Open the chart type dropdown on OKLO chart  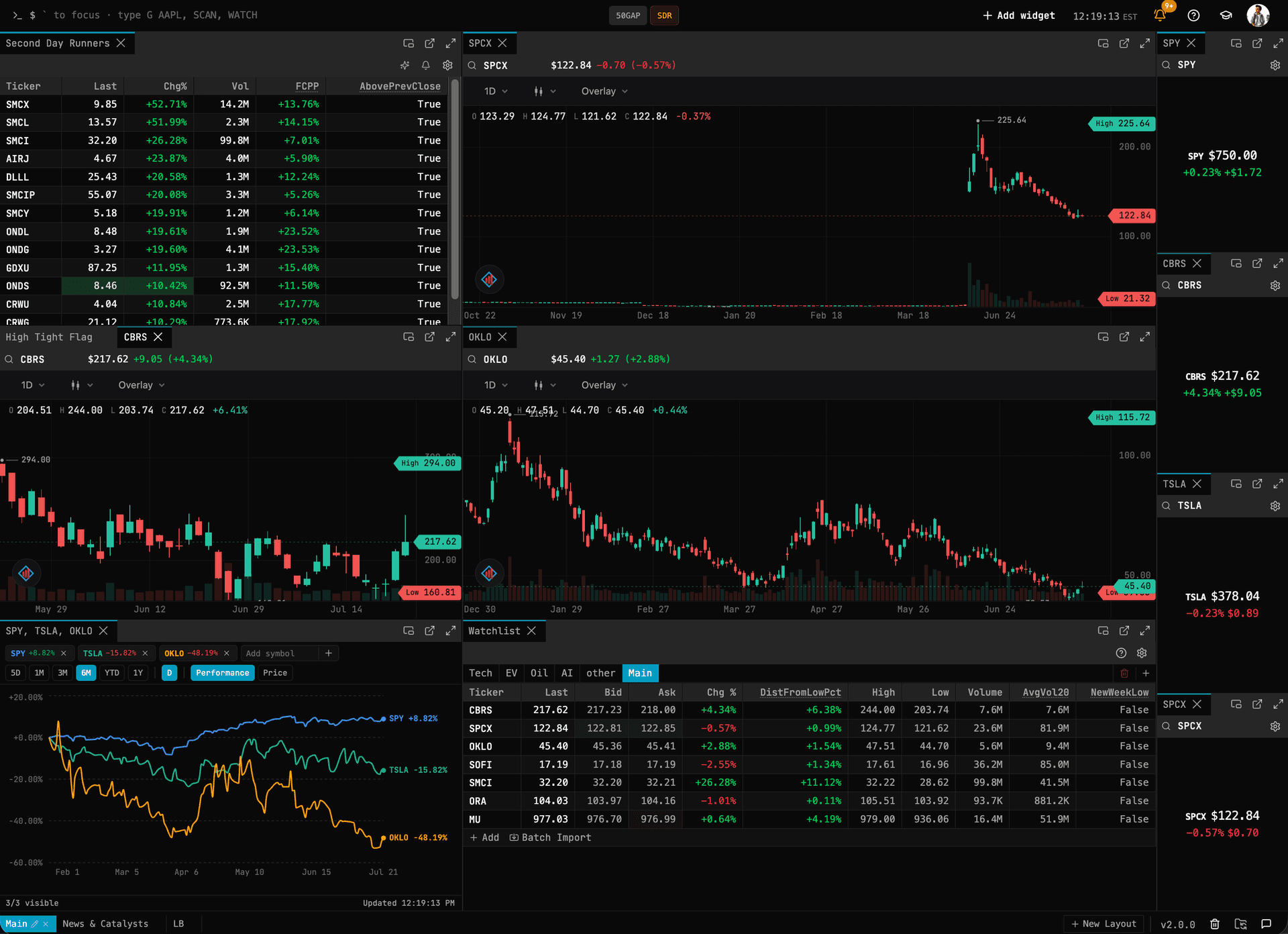tap(545, 385)
